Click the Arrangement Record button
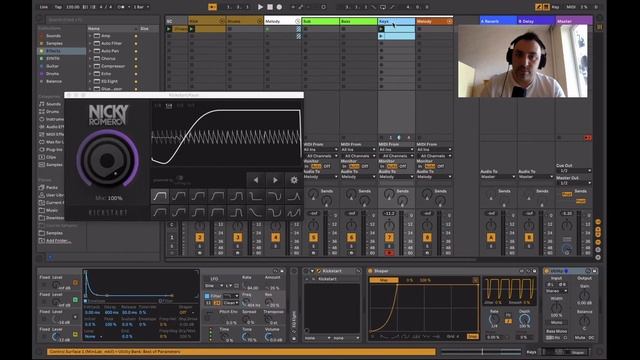640x360 pixels. tap(280, 7)
